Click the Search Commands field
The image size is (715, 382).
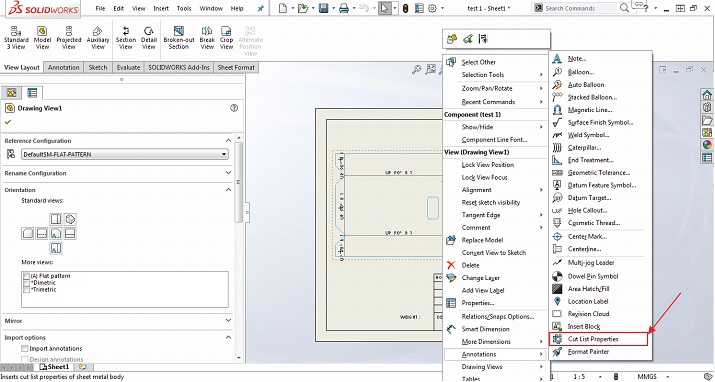click(x=581, y=8)
